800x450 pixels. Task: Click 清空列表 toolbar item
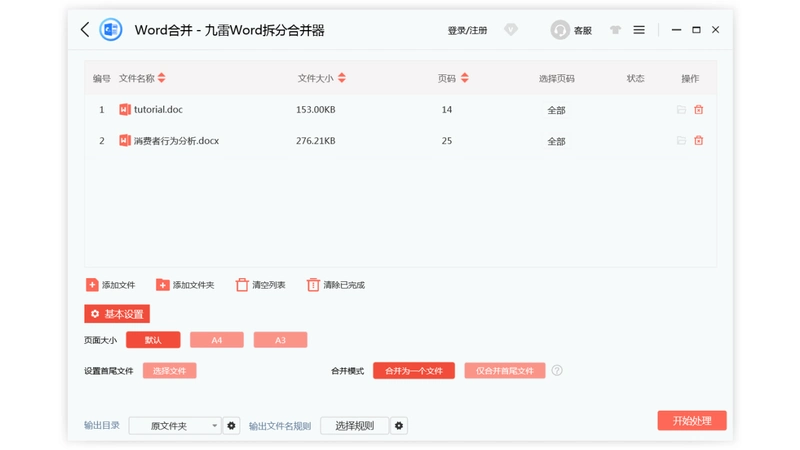click(260, 285)
